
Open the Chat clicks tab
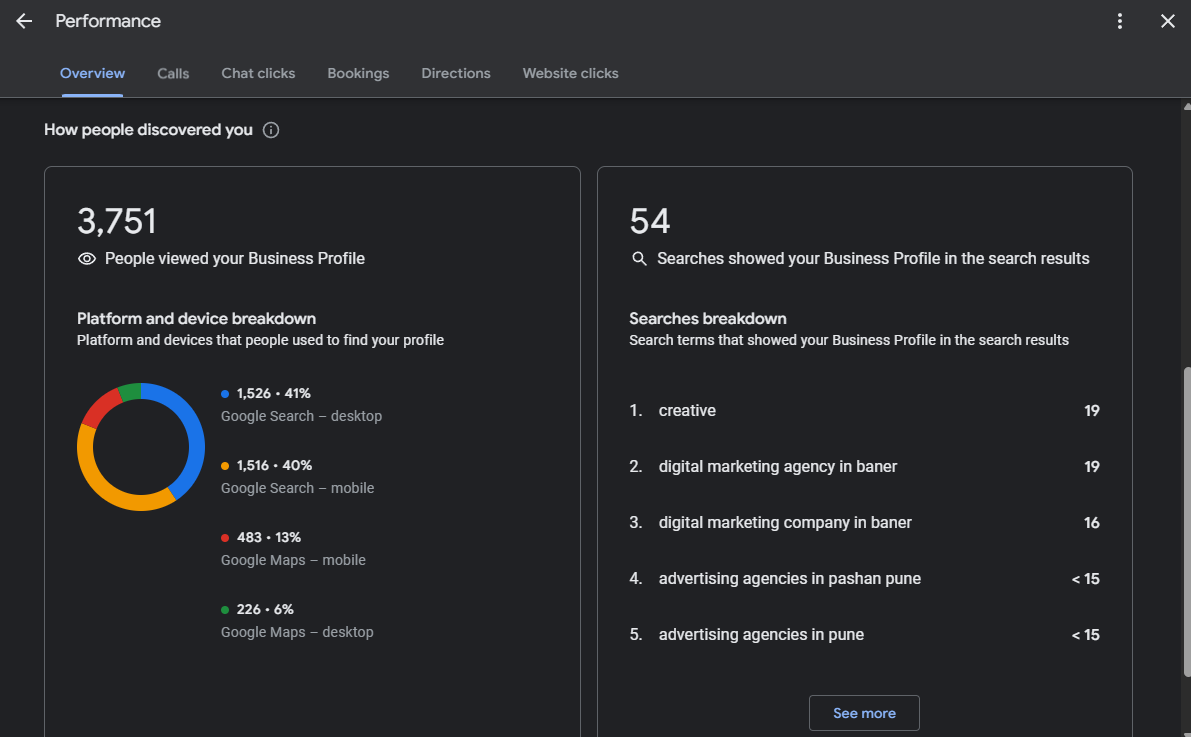[258, 73]
